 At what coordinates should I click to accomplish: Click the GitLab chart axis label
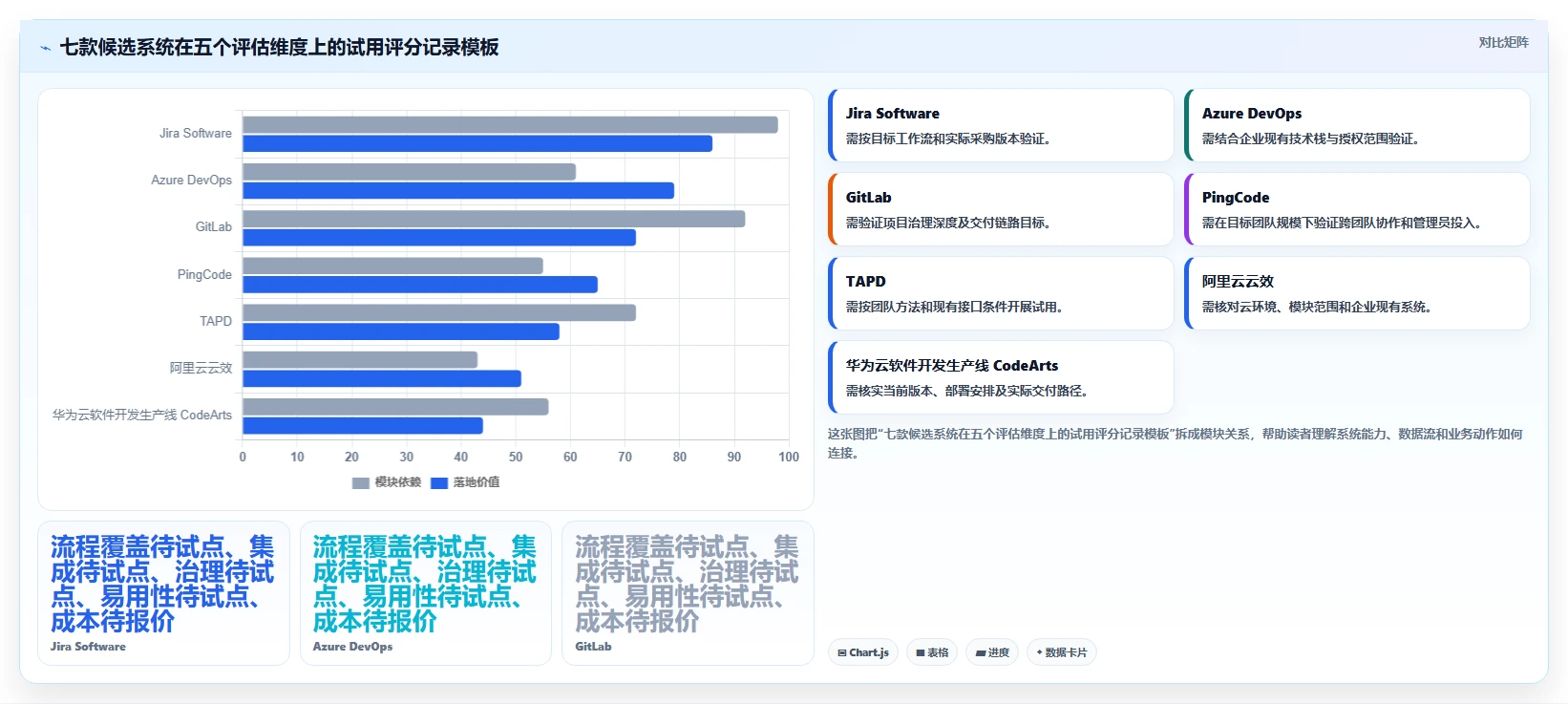(214, 227)
